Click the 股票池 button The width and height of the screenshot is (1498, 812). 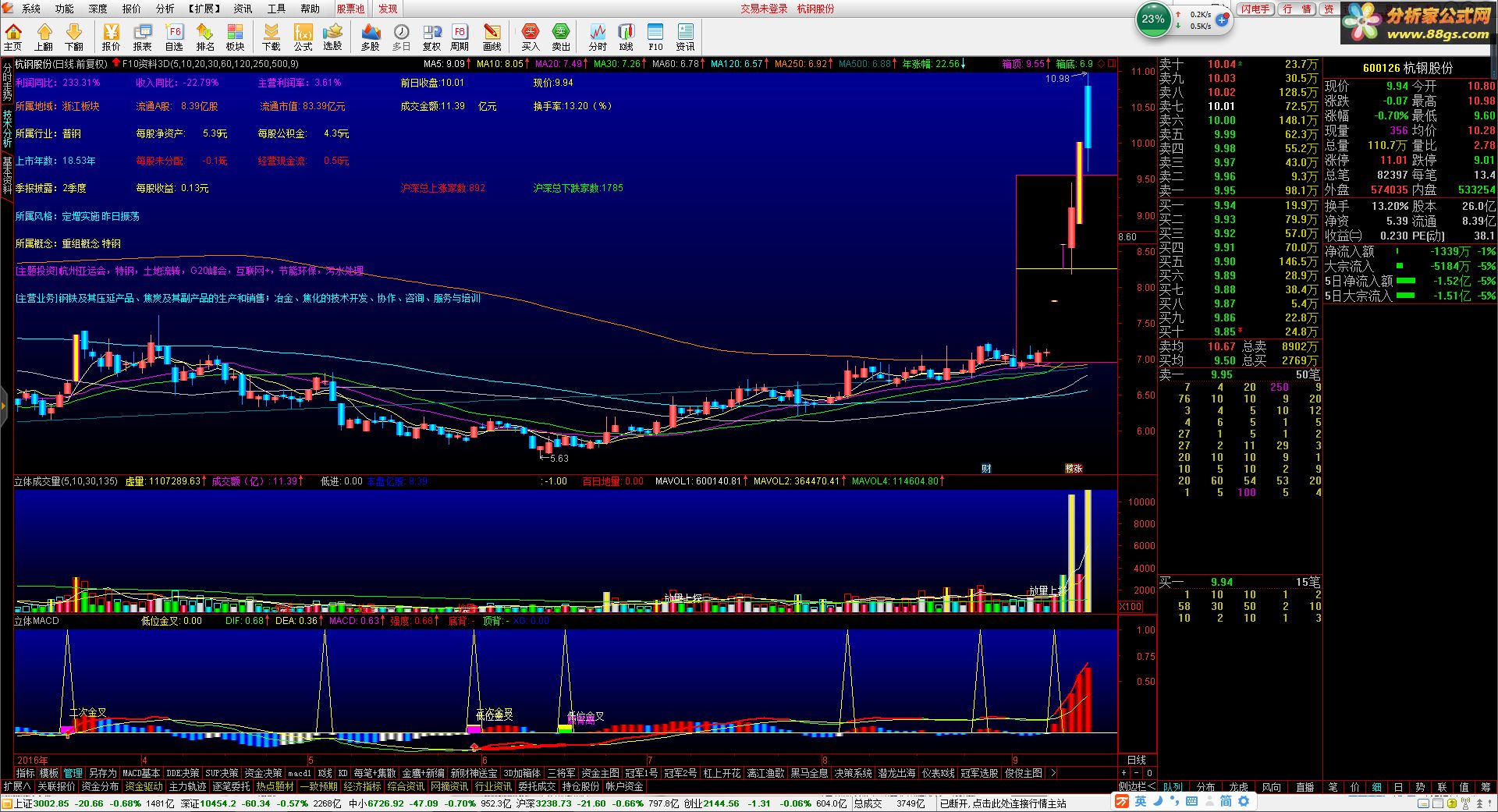click(x=351, y=9)
